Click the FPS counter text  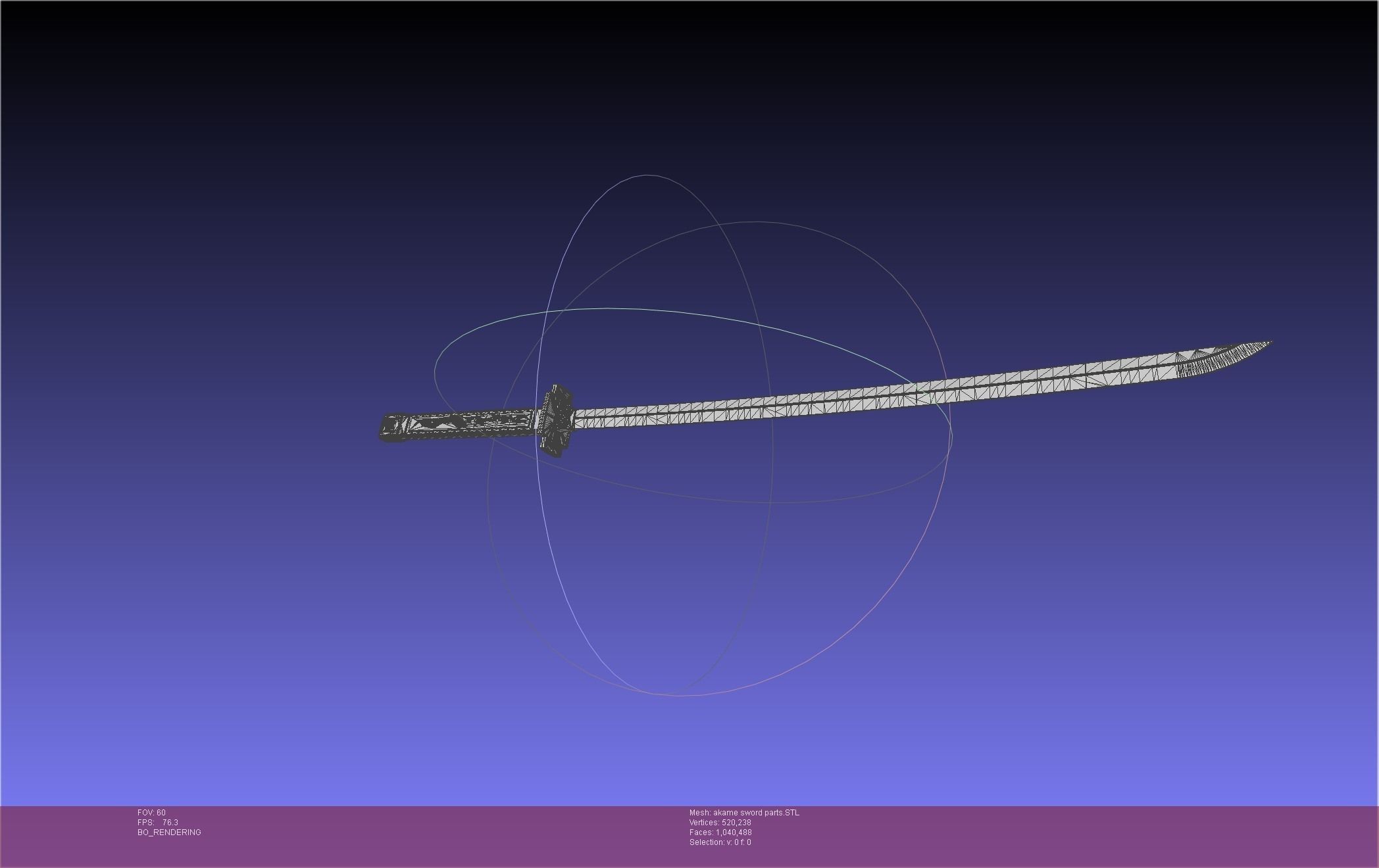(x=158, y=823)
